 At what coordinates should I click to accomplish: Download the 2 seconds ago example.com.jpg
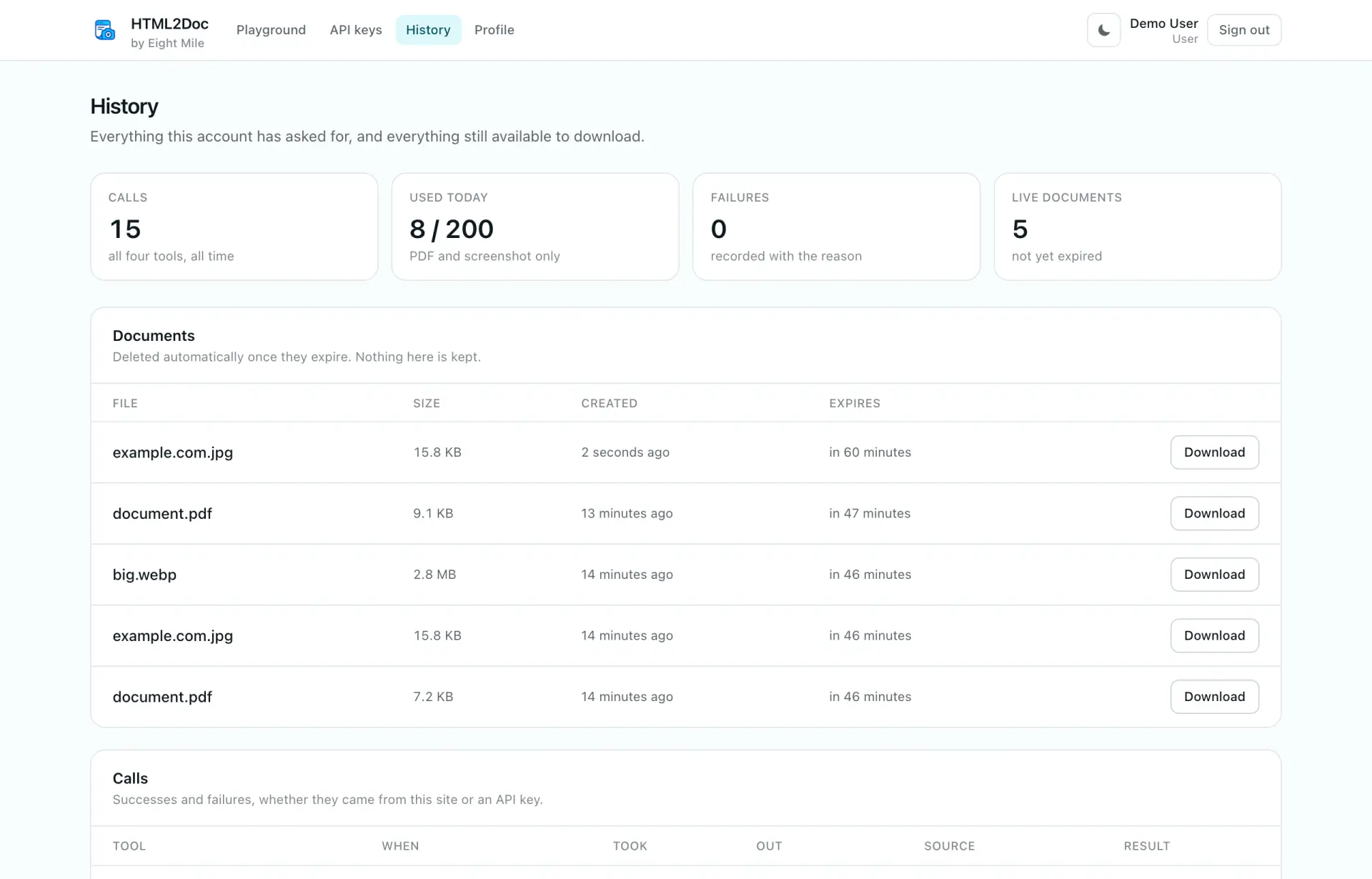point(1214,452)
